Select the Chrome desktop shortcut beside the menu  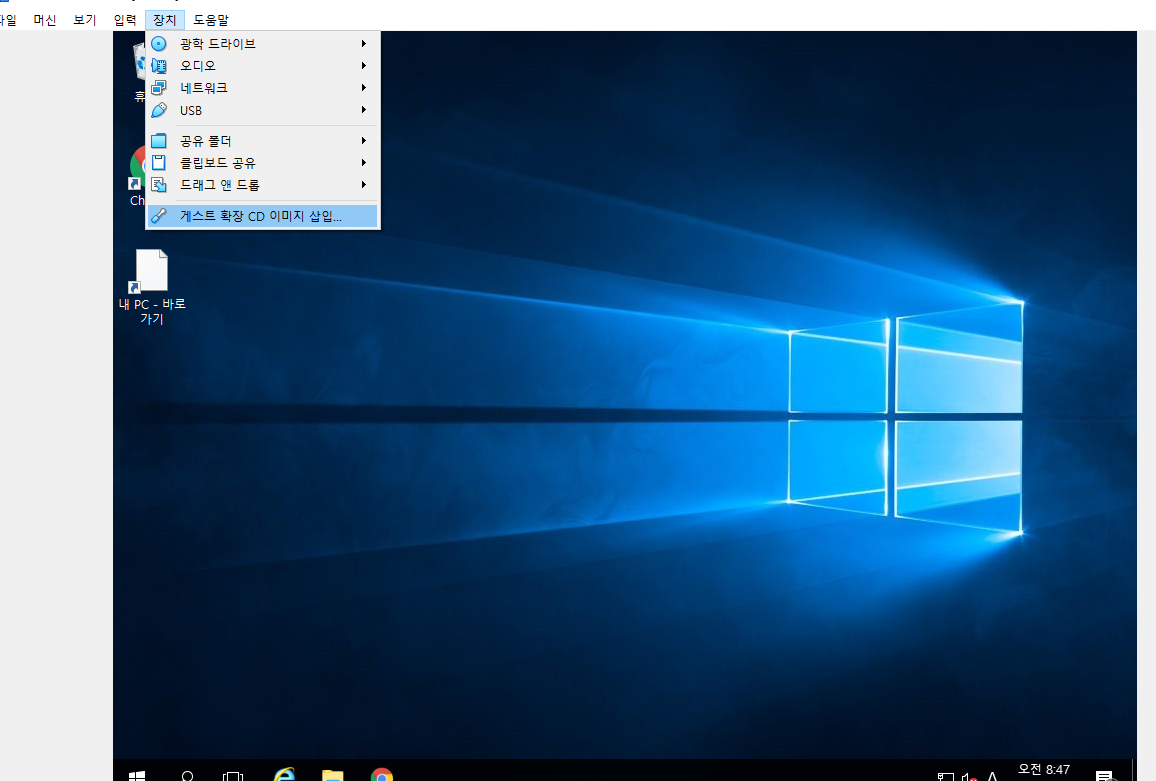[x=136, y=177]
